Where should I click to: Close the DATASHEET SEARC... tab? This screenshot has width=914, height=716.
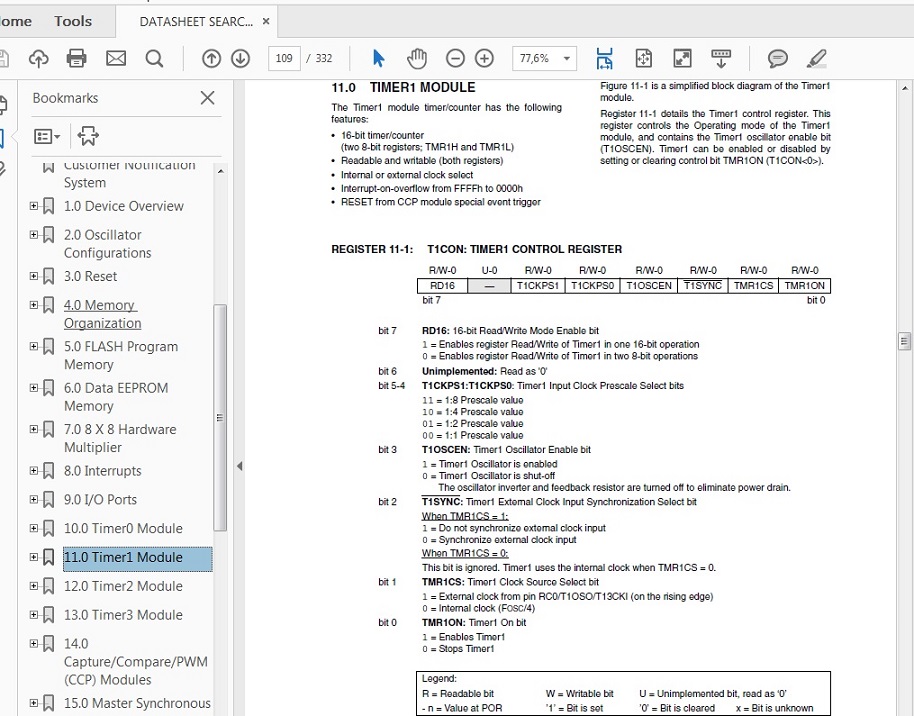(266, 22)
